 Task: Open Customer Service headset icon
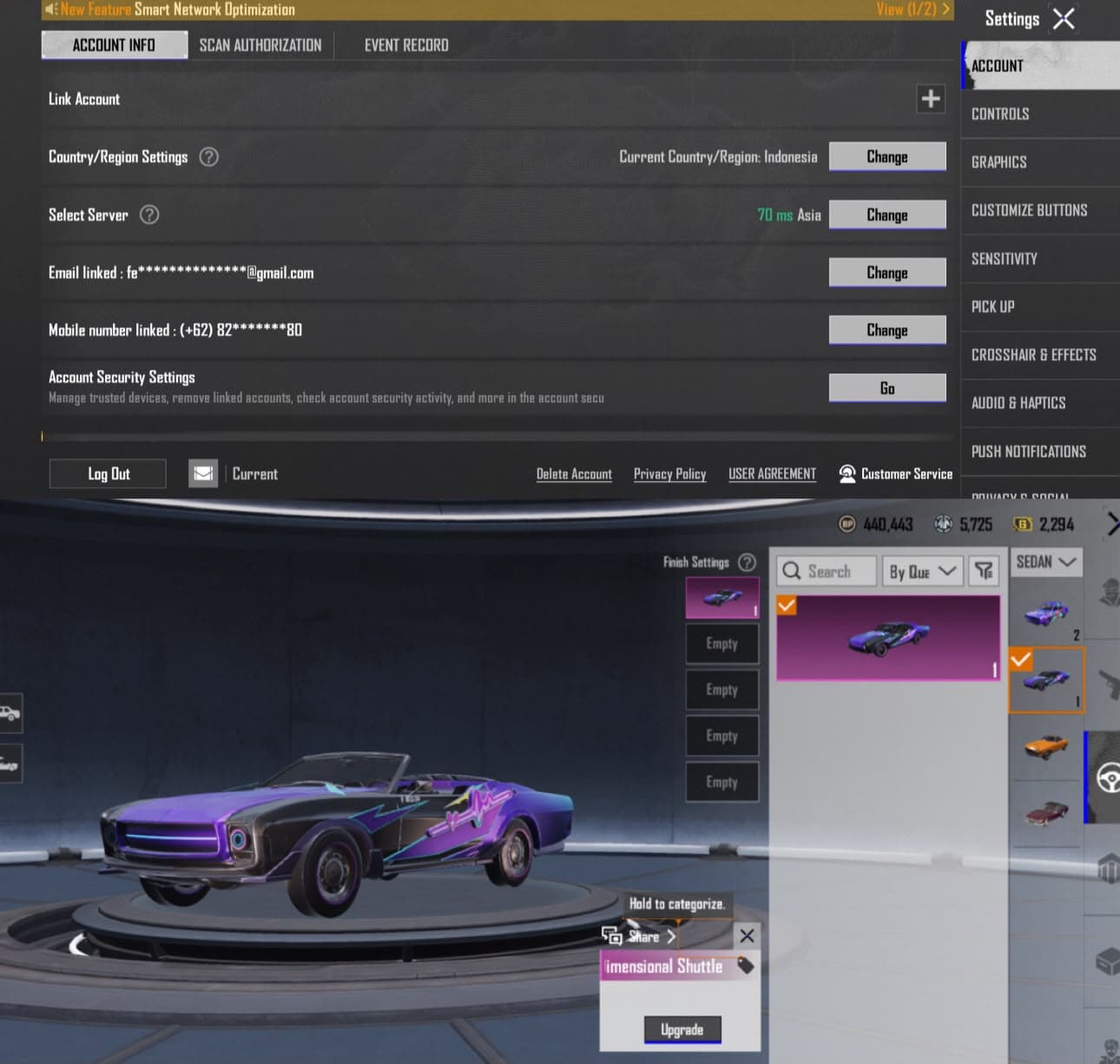coord(847,473)
